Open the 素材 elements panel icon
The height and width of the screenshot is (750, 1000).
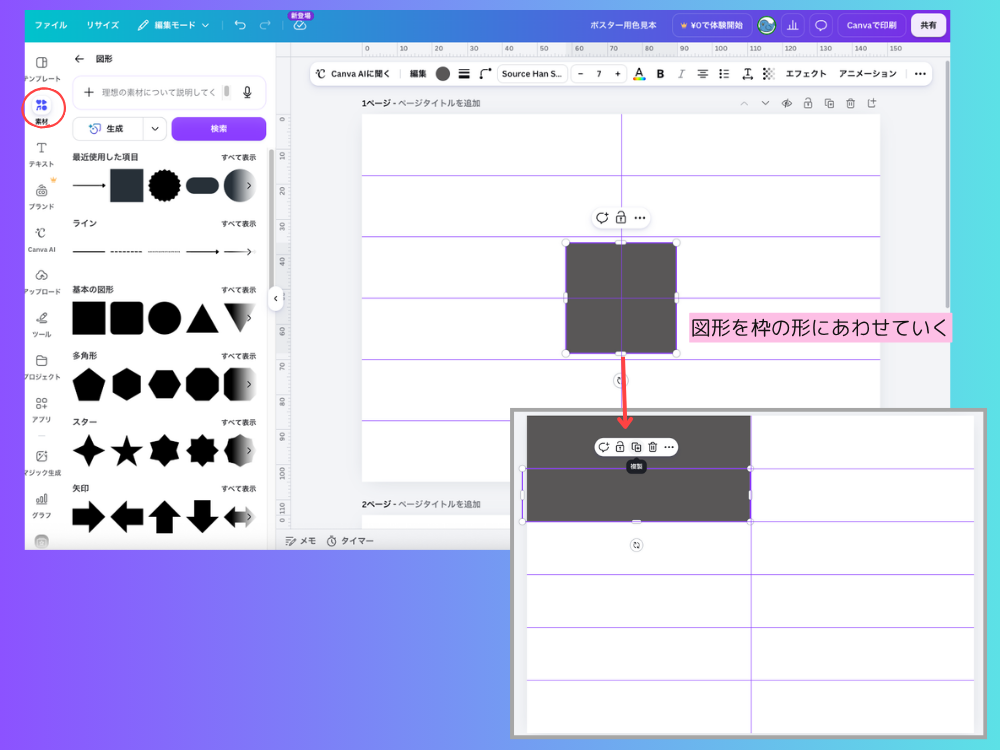click(x=41, y=109)
